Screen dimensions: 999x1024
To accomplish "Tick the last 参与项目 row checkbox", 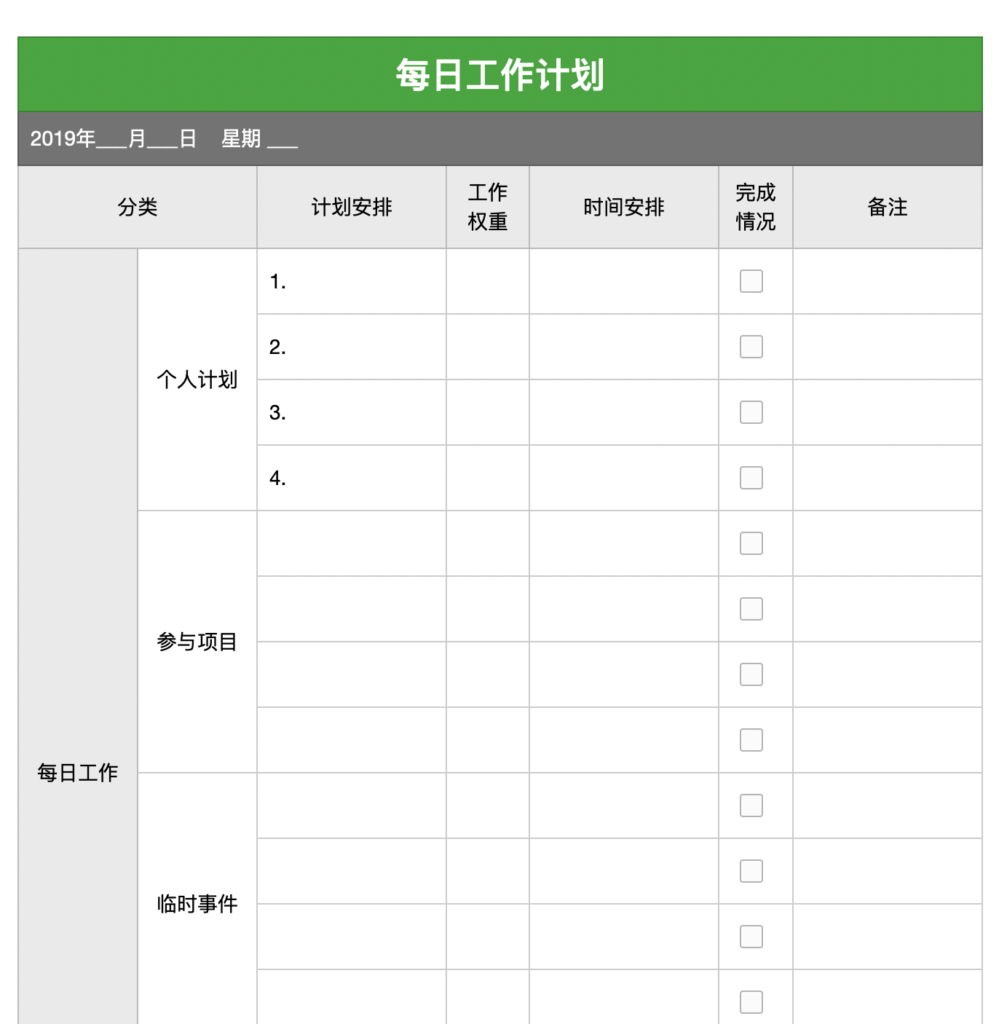I will pos(751,740).
